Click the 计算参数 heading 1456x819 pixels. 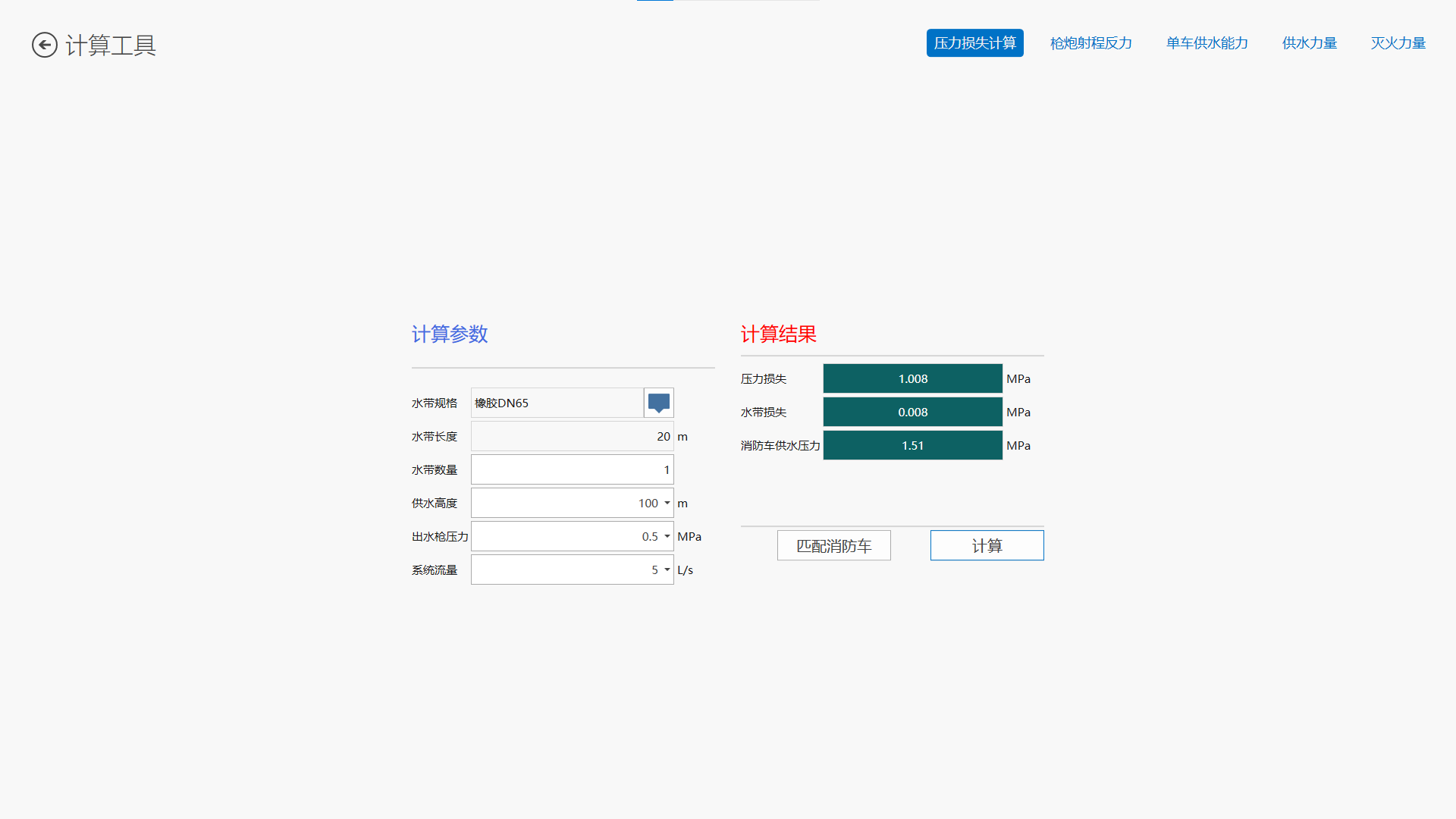pos(450,334)
